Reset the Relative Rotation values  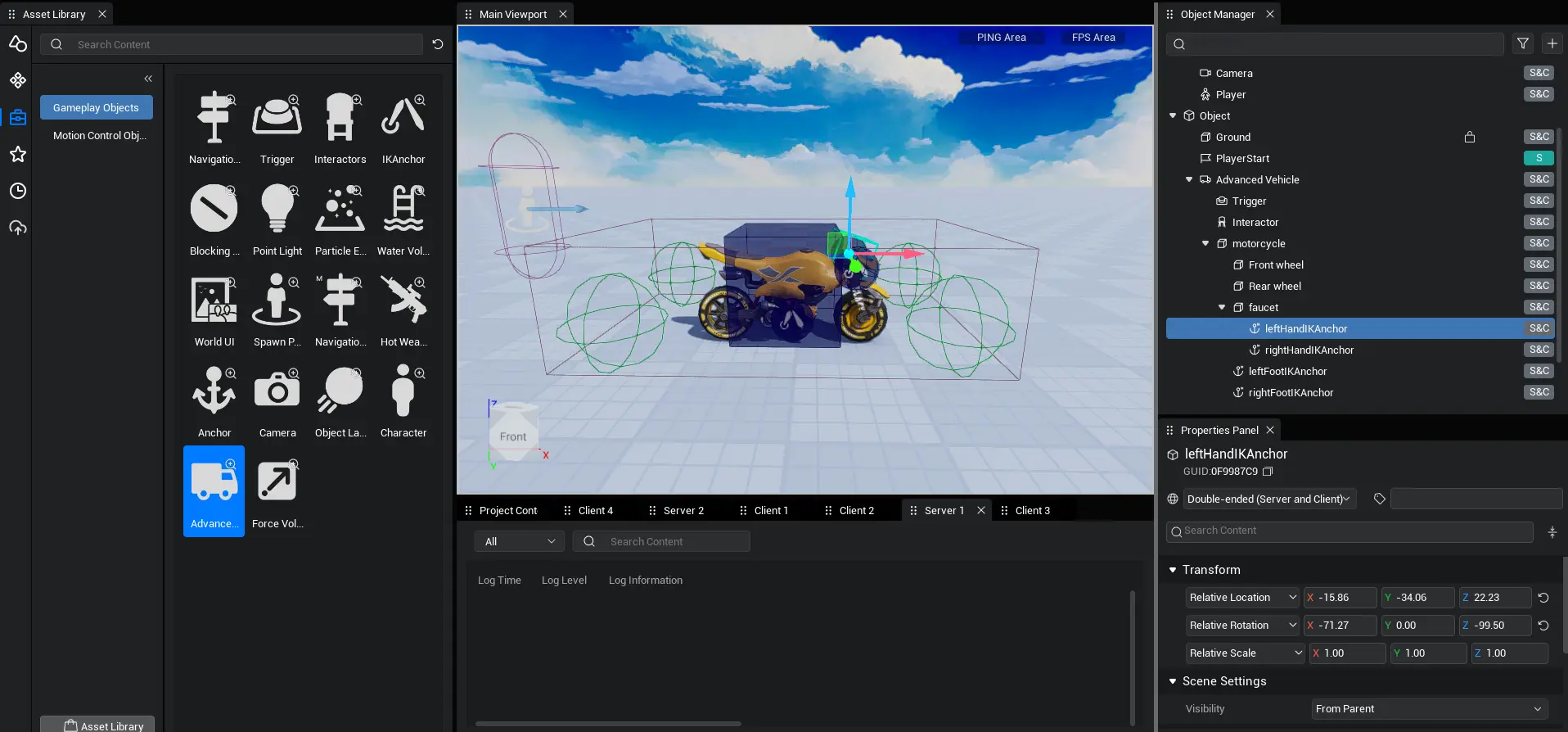point(1543,626)
